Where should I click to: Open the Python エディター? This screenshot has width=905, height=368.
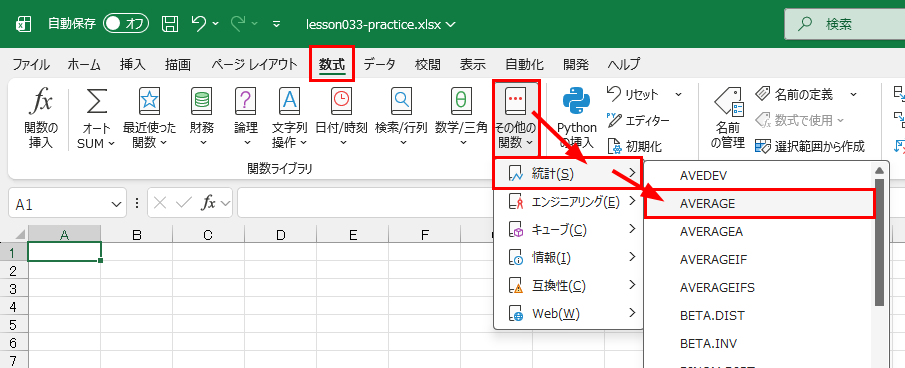pyautogui.click(x=638, y=121)
